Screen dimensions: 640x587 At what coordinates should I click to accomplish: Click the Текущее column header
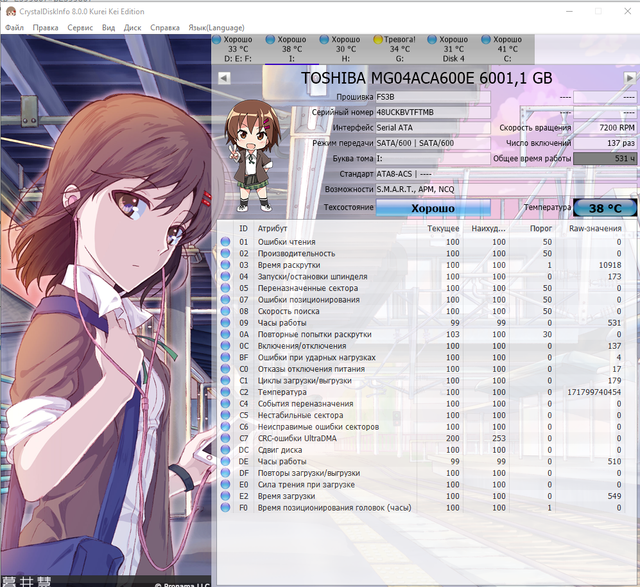pos(443,229)
